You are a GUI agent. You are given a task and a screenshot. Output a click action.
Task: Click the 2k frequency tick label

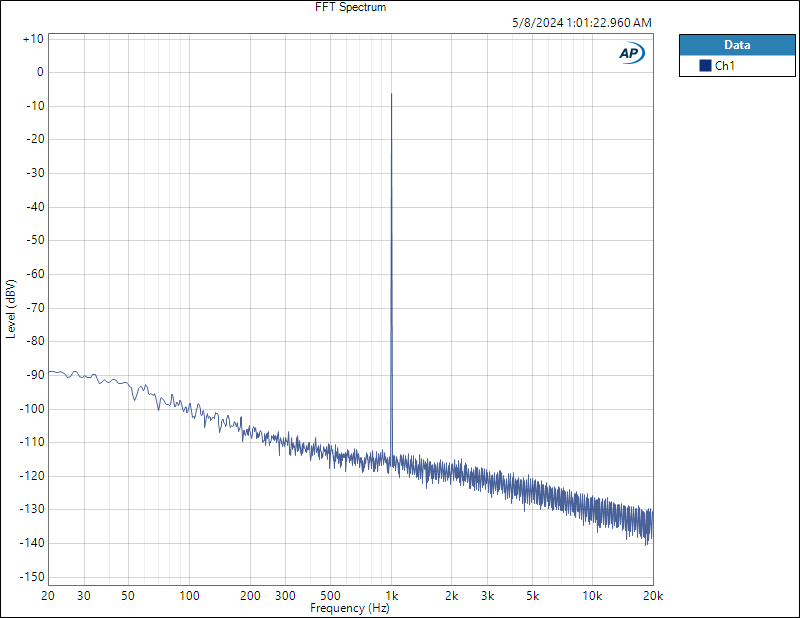452,596
